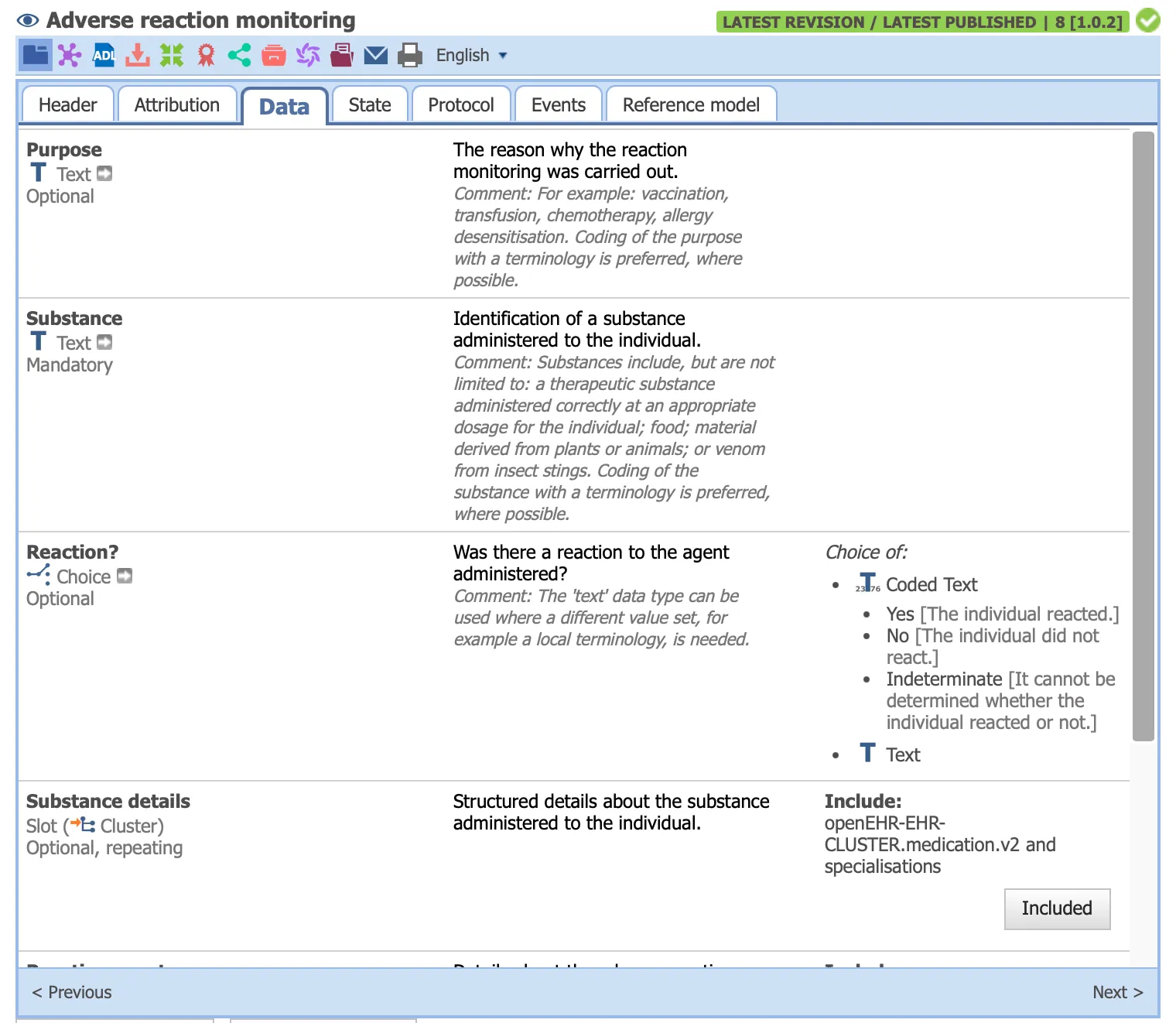Image resolution: width=1176 pixels, height=1023 pixels.
Task: Click the compact view icon with green arrows
Action: point(172,55)
